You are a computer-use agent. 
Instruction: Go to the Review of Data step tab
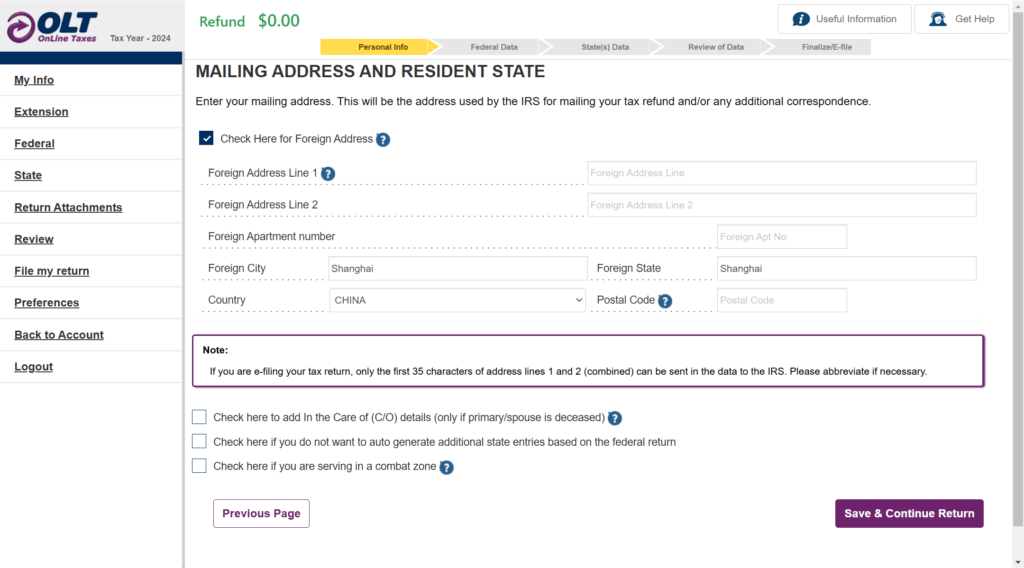(716, 47)
